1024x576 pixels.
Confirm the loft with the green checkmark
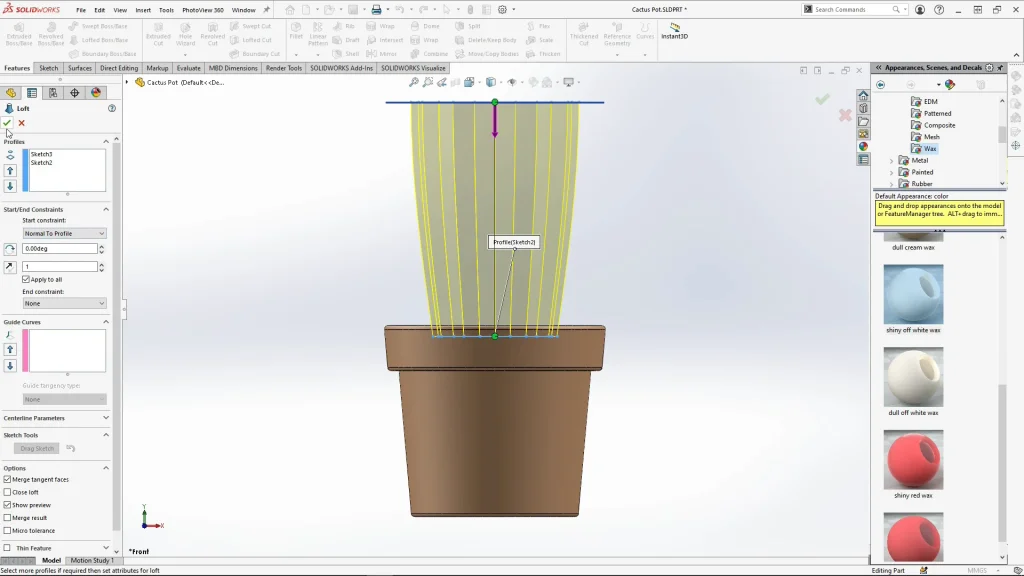(x=8, y=123)
